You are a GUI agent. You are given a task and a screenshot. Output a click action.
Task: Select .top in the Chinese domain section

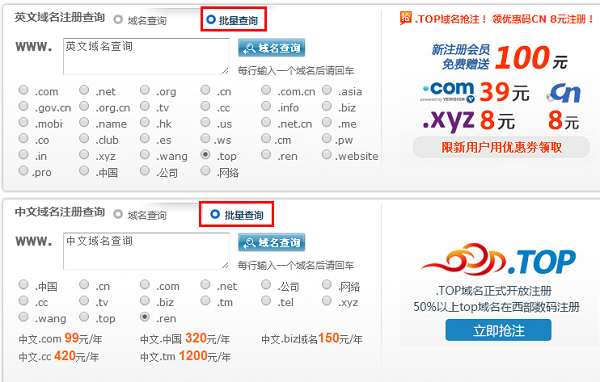(84, 317)
